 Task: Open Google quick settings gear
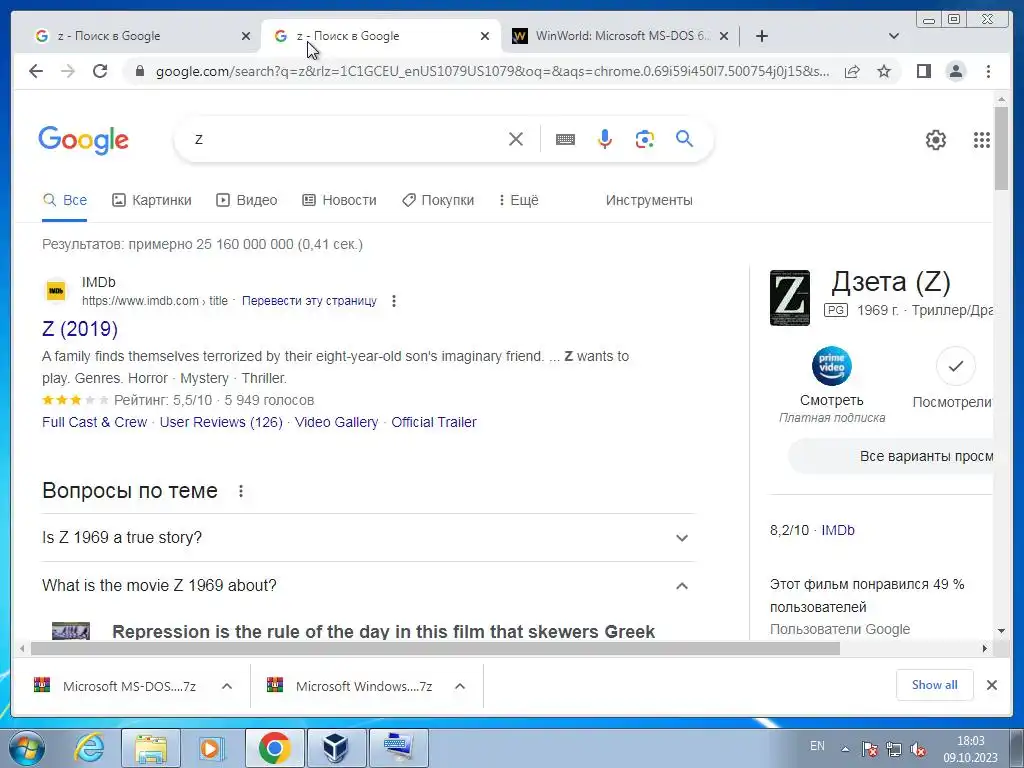coord(936,140)
